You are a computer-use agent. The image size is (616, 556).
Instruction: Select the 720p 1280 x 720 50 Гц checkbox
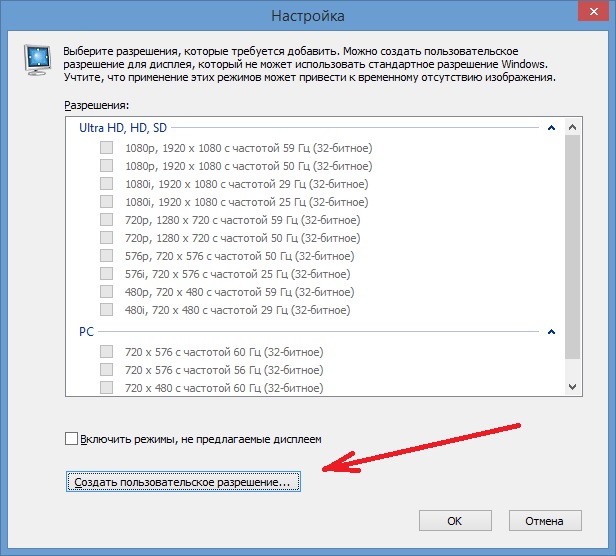coord(106,238)
